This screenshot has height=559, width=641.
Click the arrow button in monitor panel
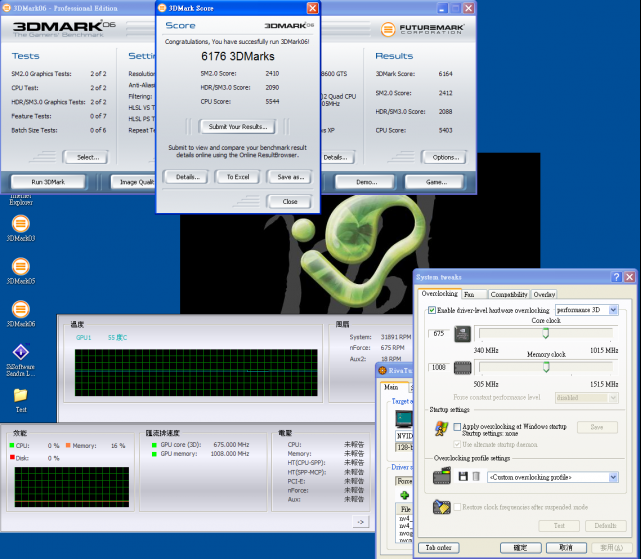pyautogui.click(x=360, y=522)
